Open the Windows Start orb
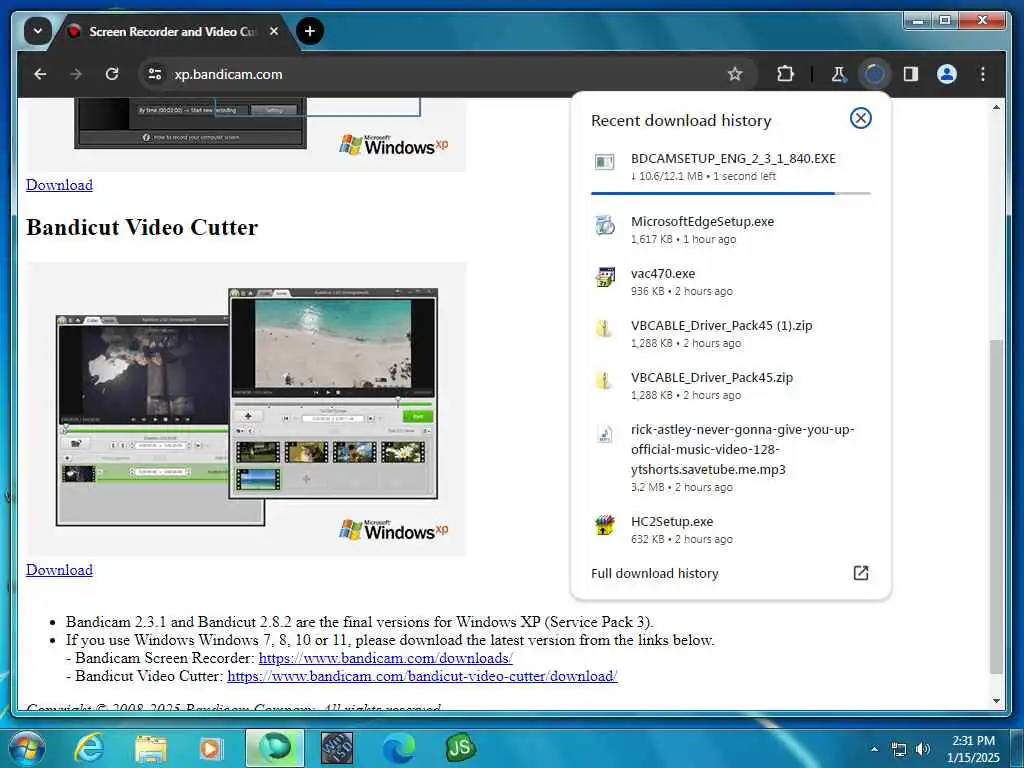The width and height of the screenshot is (1024, 768). point(27,748)
